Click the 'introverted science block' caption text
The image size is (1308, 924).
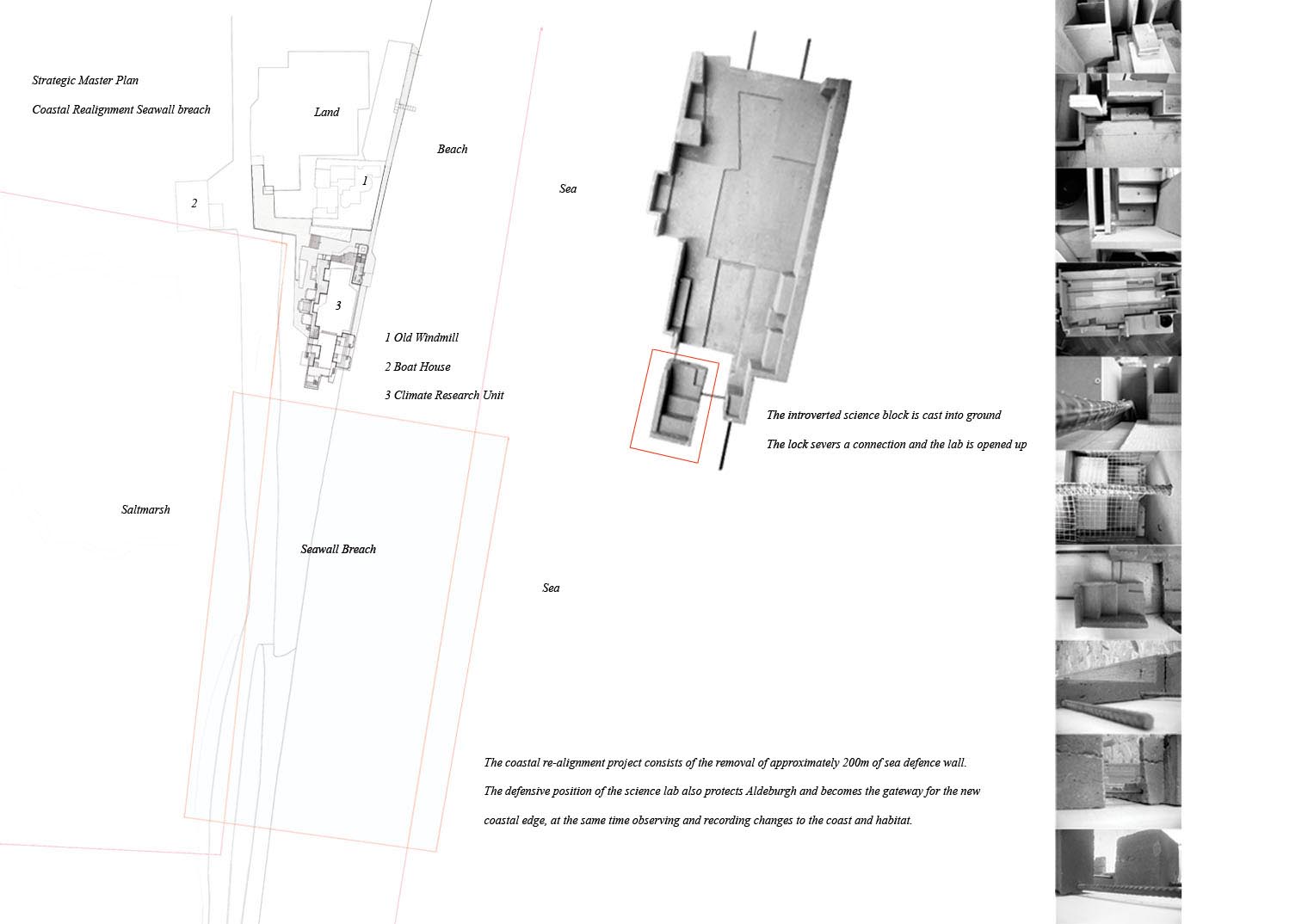(884, 416)
